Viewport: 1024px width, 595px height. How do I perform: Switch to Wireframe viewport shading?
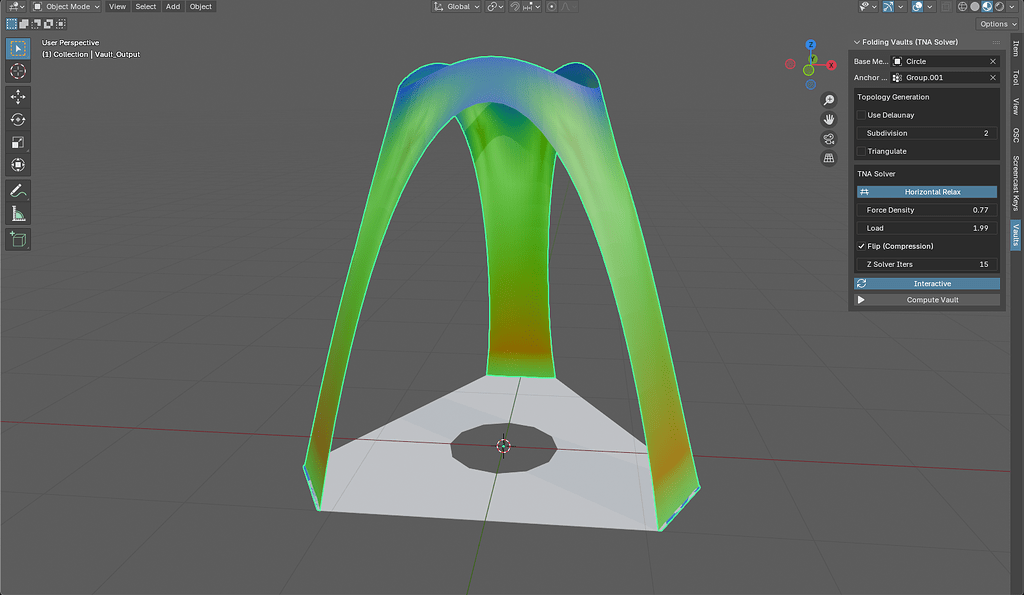click(x=962, y=7)
